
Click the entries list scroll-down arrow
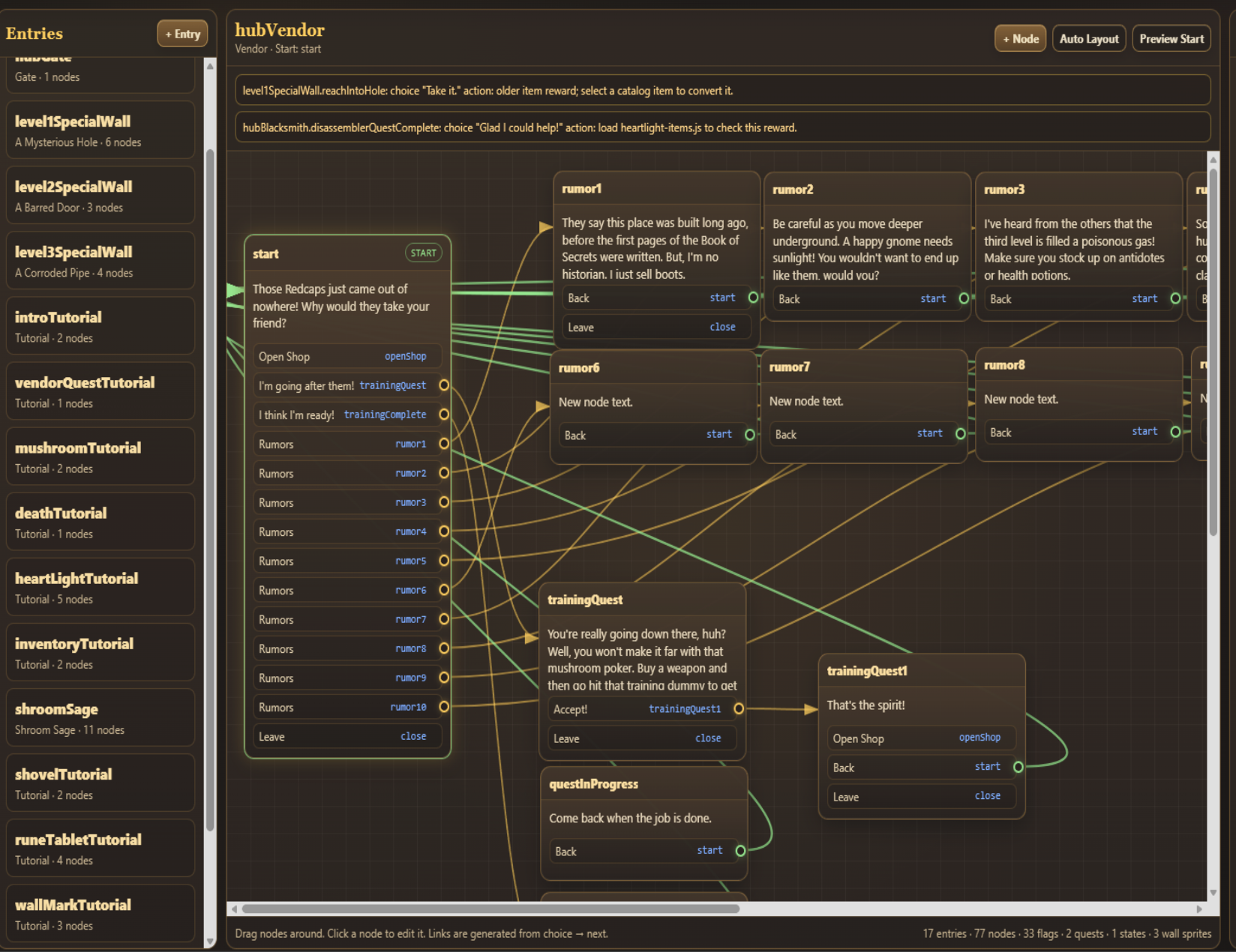pos(210,942)
